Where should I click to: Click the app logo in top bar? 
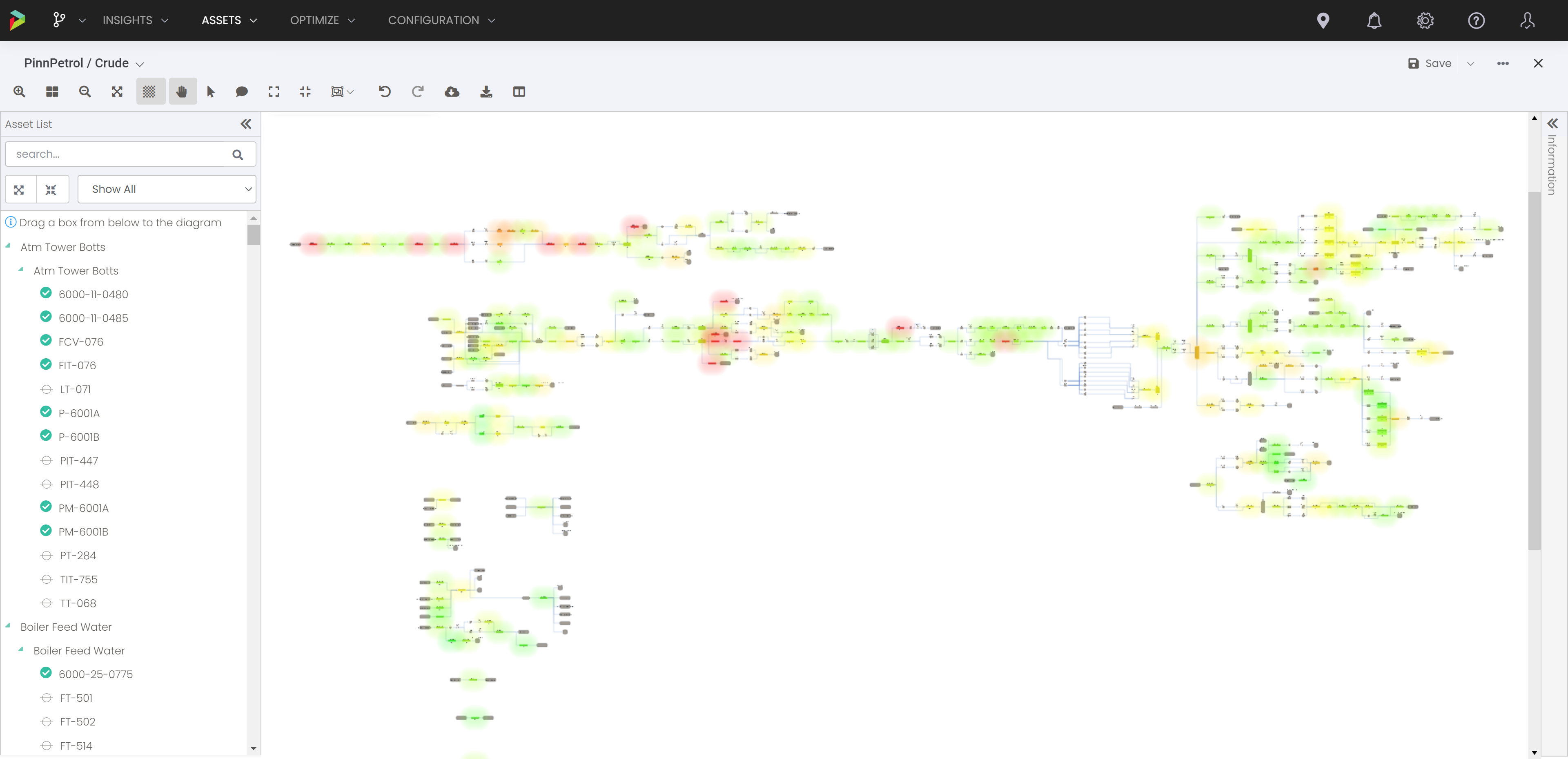coord(18,20)
